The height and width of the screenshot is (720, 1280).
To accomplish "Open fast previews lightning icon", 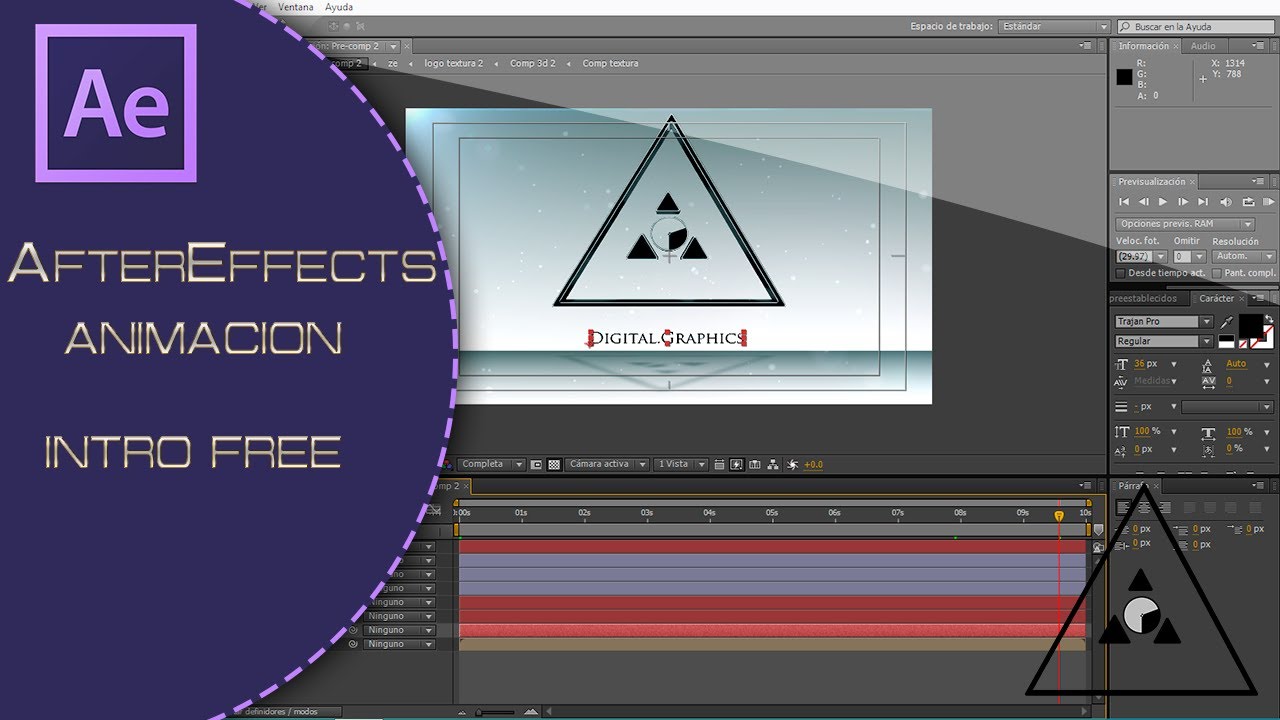I will pos(736,464).
